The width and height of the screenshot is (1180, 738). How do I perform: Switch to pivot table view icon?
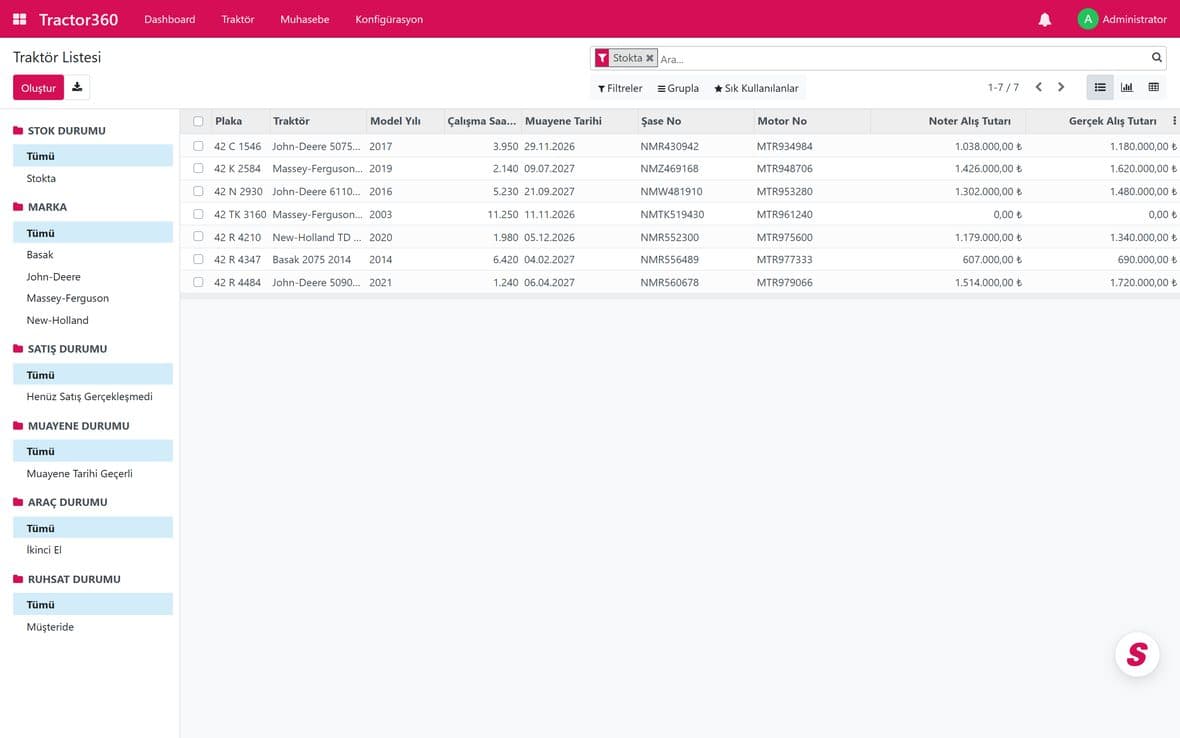(x=1153, y=87)
